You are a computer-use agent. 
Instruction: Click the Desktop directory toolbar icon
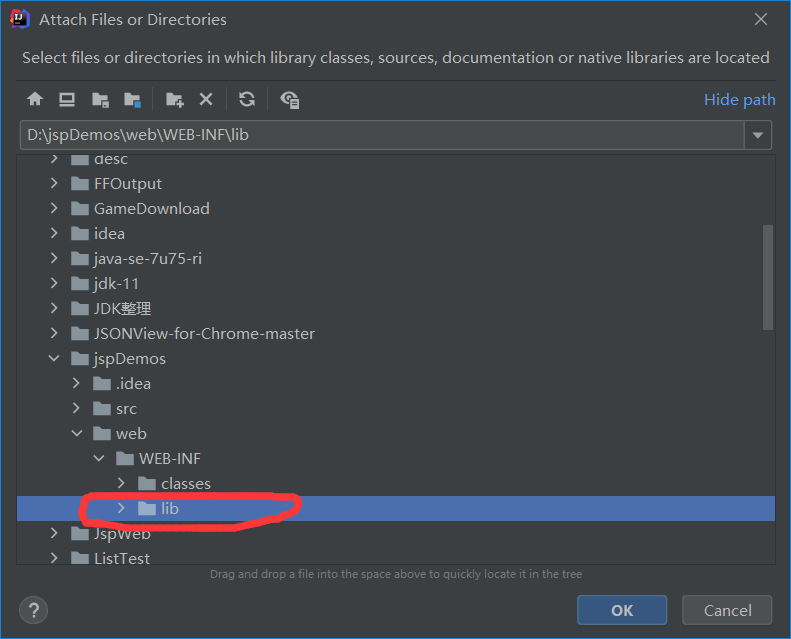pyautogui.click(x=67, y=99)
